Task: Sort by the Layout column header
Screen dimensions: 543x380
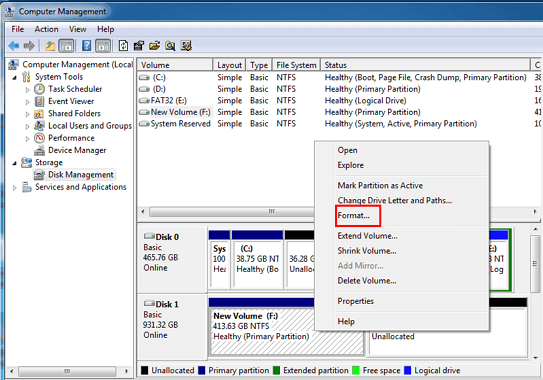Action: tap(229, 65)
